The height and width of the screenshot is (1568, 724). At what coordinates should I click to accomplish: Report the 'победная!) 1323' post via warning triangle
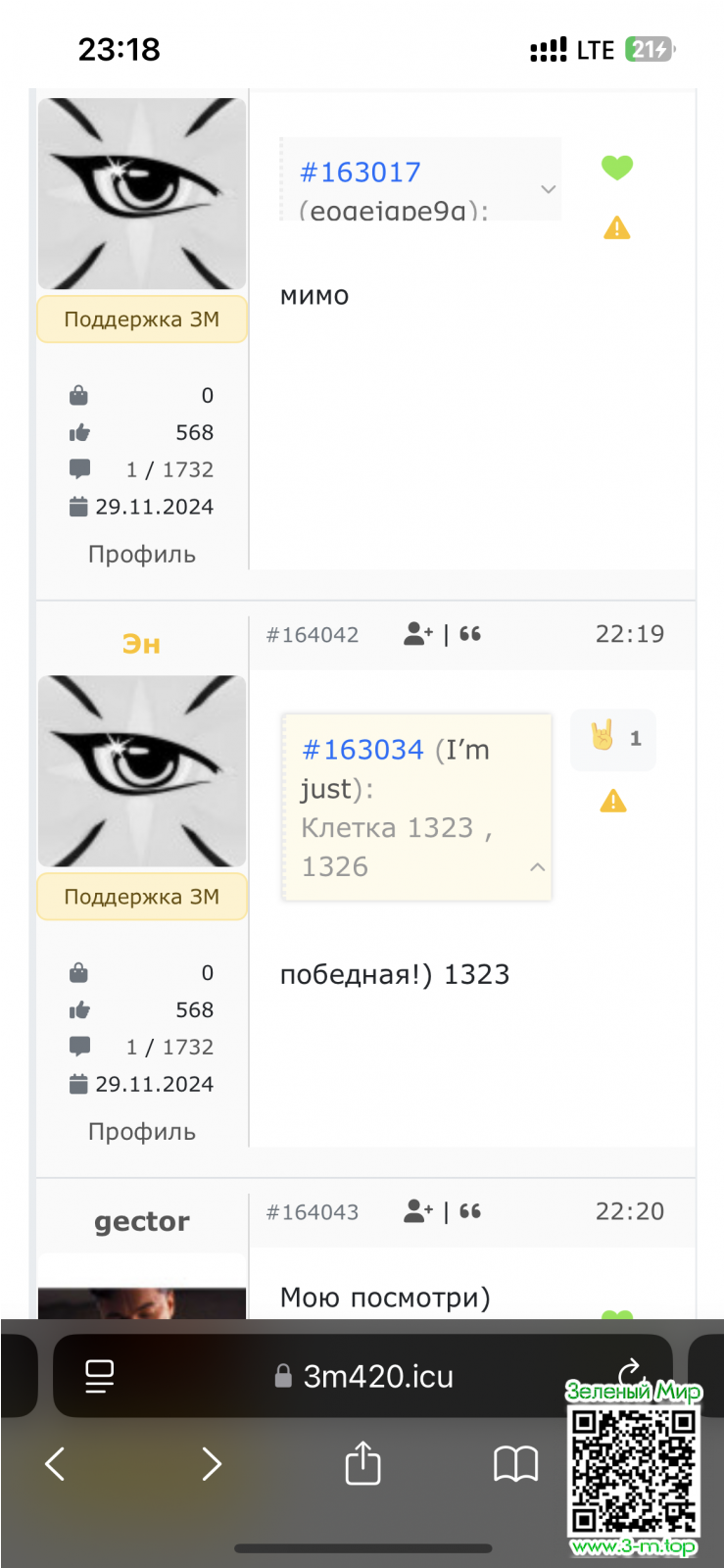point(613,802)
